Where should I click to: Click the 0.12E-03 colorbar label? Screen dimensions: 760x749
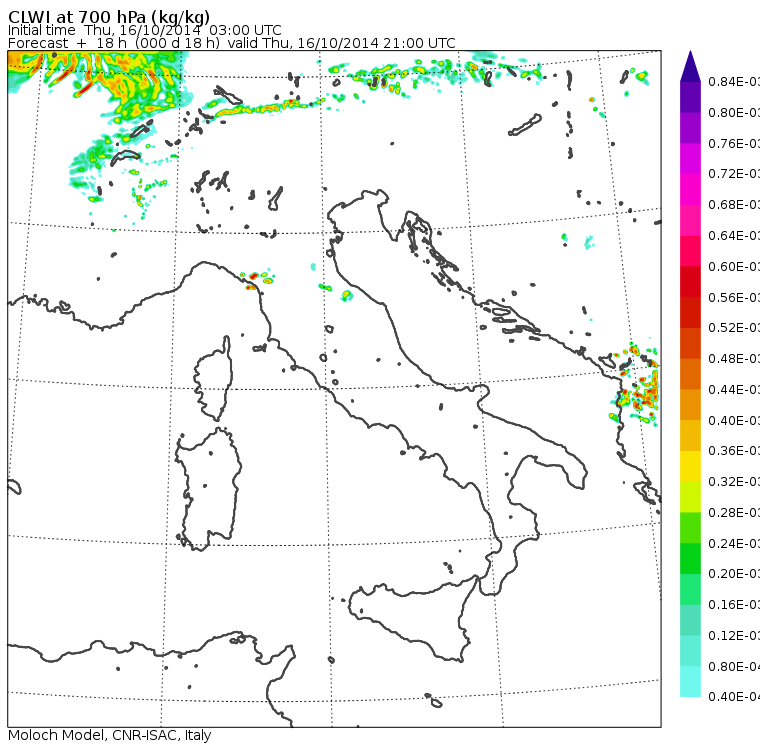pos(734,636)
